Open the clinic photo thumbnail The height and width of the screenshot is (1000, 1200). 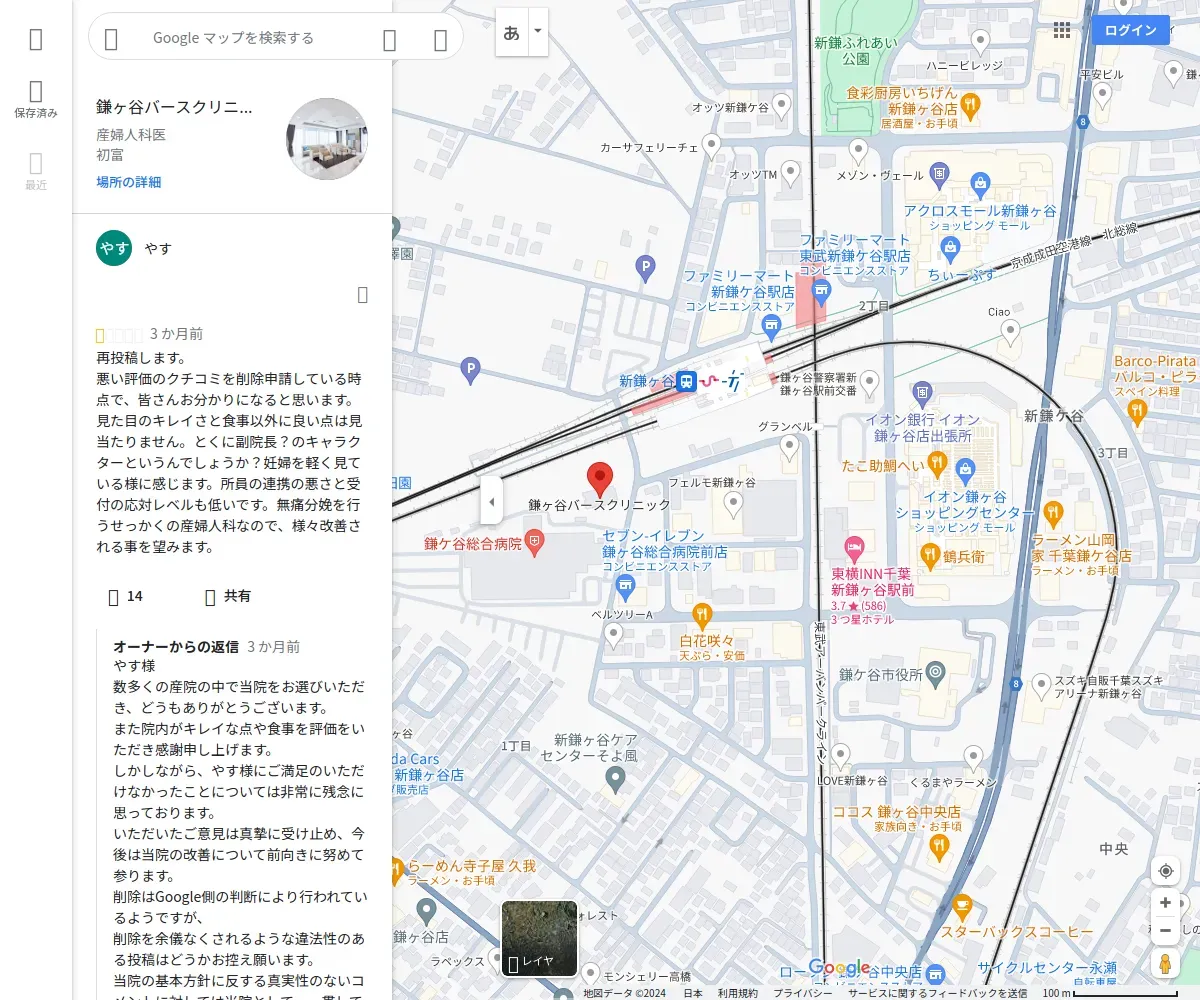click(x=327, y=139)
